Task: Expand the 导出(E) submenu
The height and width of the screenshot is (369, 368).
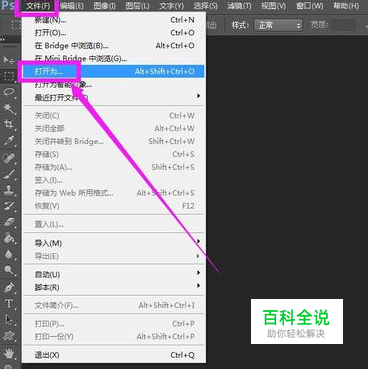Action: tap(113, 256)
